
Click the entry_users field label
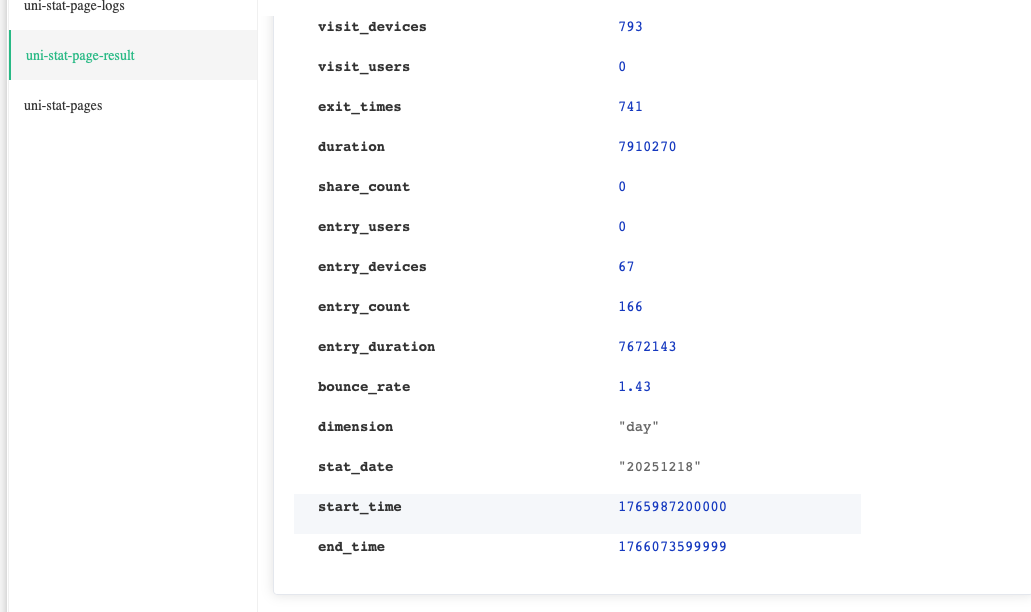(x=363, y=227)
